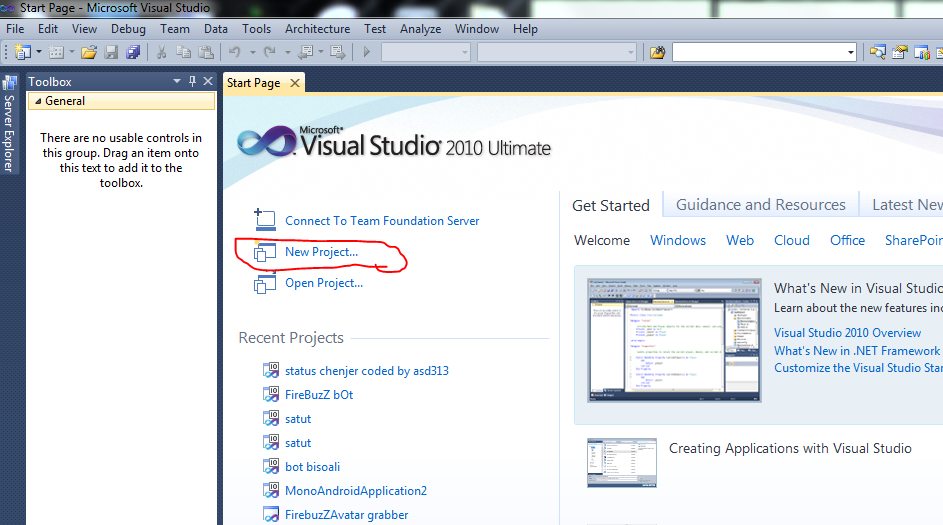The image size is (943, 525).
Task: Switch to Guidance and Resources tab
Action: (761, 205)
